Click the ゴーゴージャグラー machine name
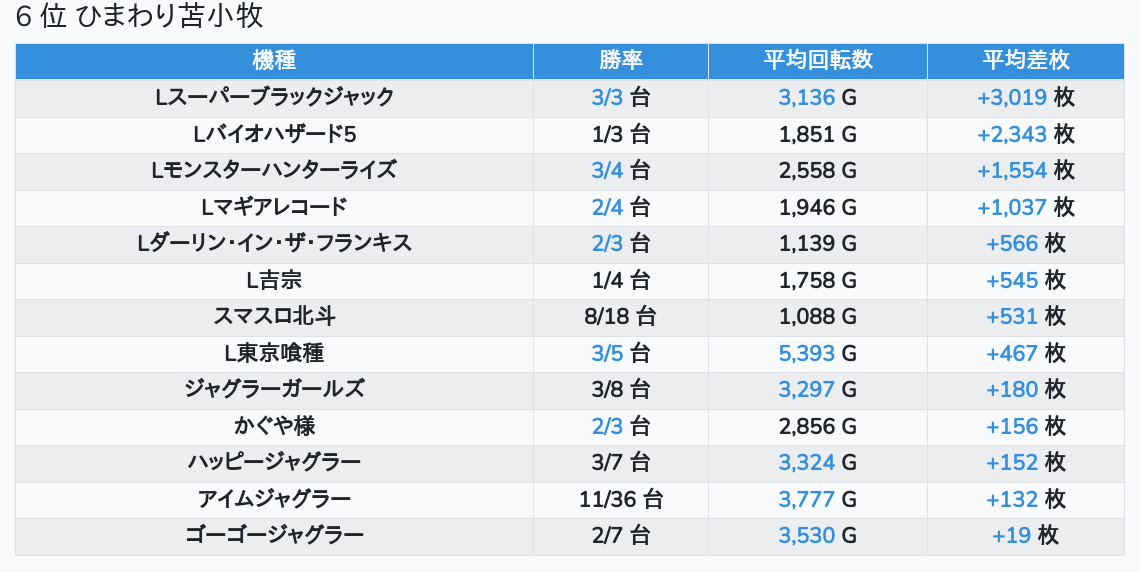1140x572 pixels. tap(274, 535)
